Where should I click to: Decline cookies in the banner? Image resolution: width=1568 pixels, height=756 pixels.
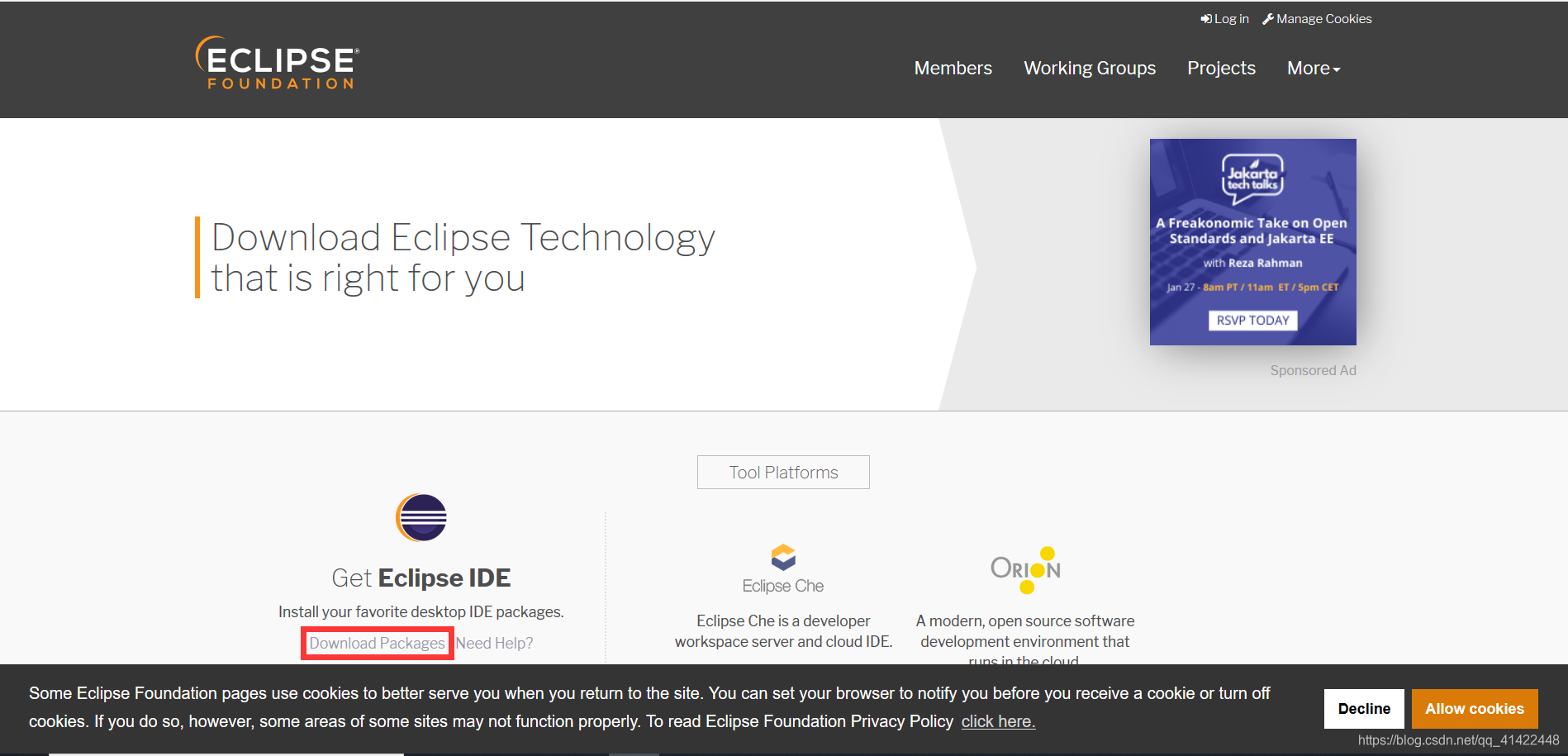[1364, 709]
